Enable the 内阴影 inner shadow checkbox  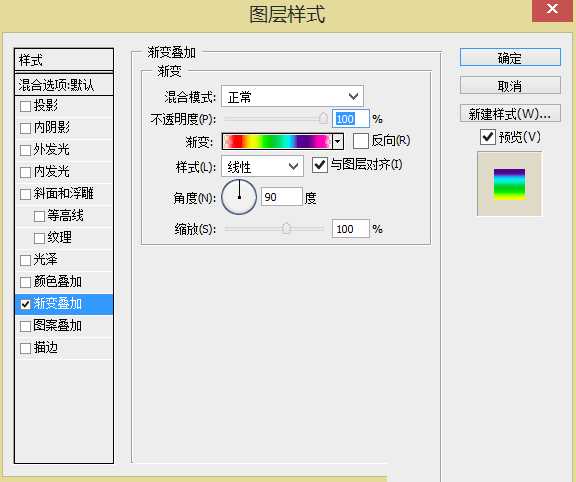point(25,129)
